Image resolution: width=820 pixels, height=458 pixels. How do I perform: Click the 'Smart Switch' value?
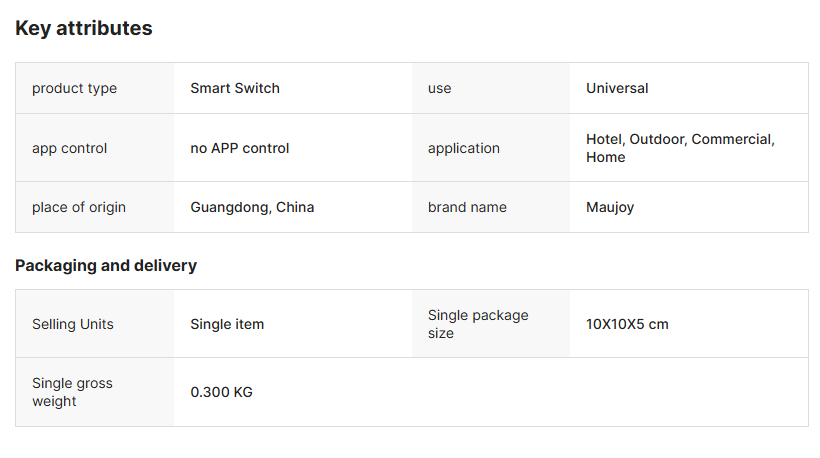tap(235, 88)
